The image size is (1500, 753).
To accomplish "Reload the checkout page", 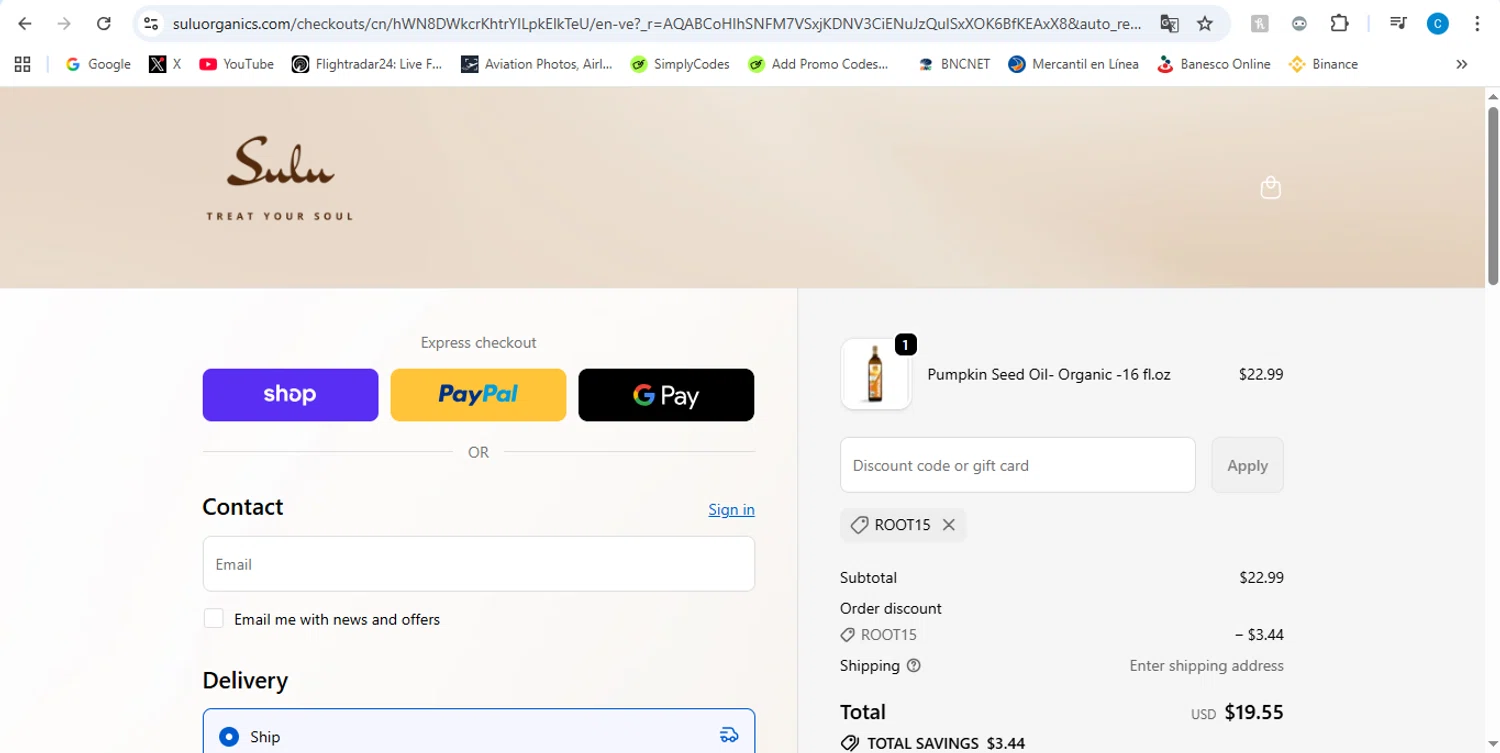I will coord(103,23).
